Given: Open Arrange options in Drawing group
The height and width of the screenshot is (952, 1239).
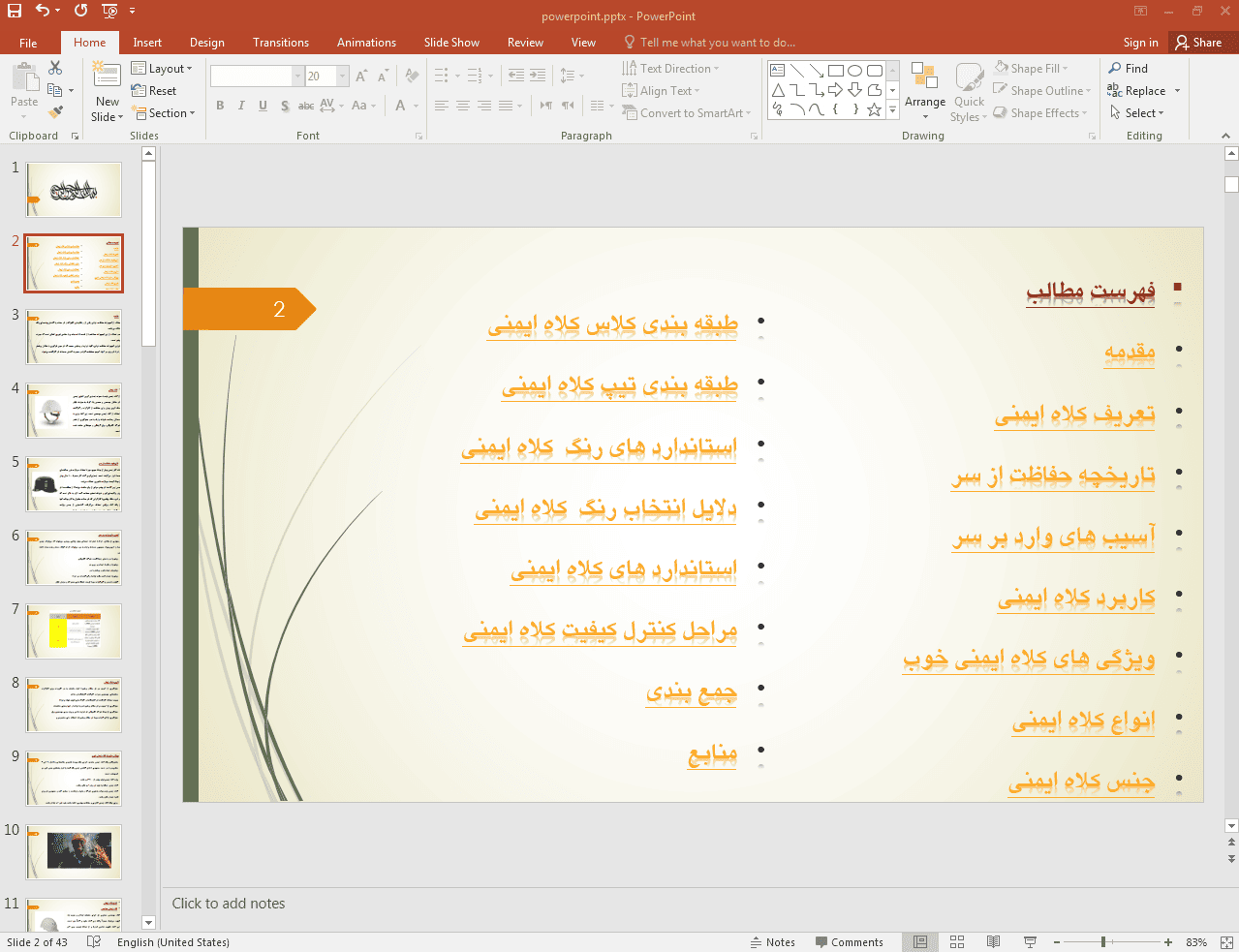Looking at the screenshot, I should point(924,92).
